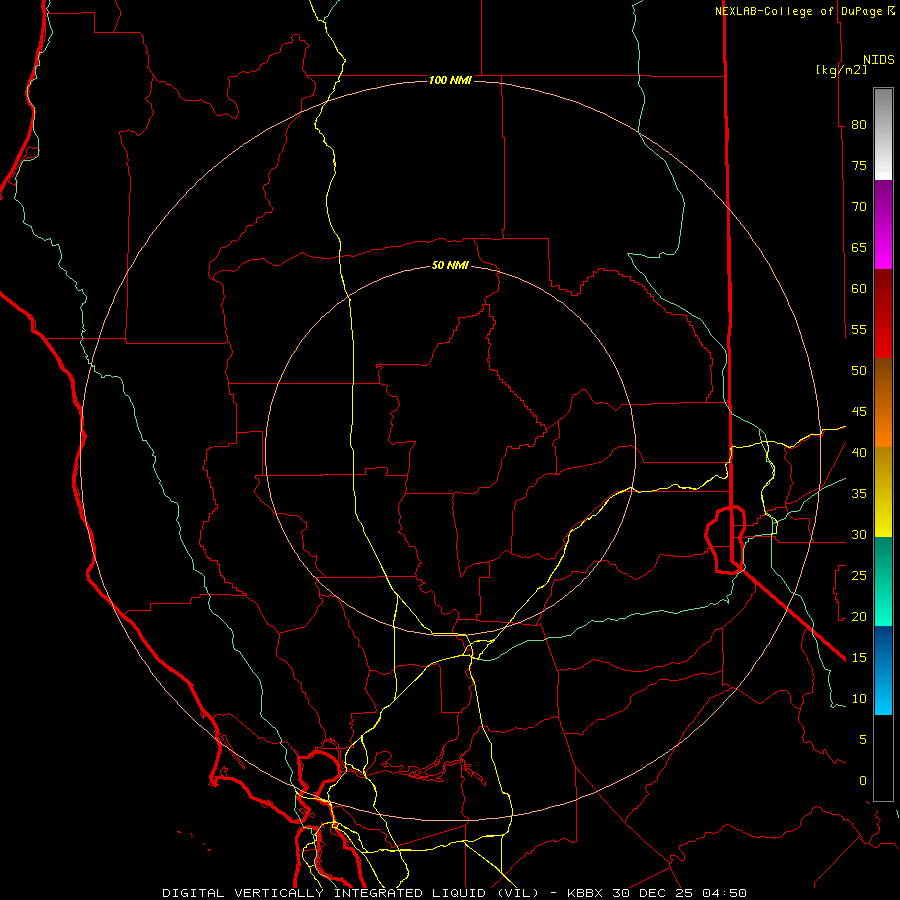This screenshot has height=900, width=900.
Task: Click the "25" value on the color scale
Action: [x=859, y=575]
